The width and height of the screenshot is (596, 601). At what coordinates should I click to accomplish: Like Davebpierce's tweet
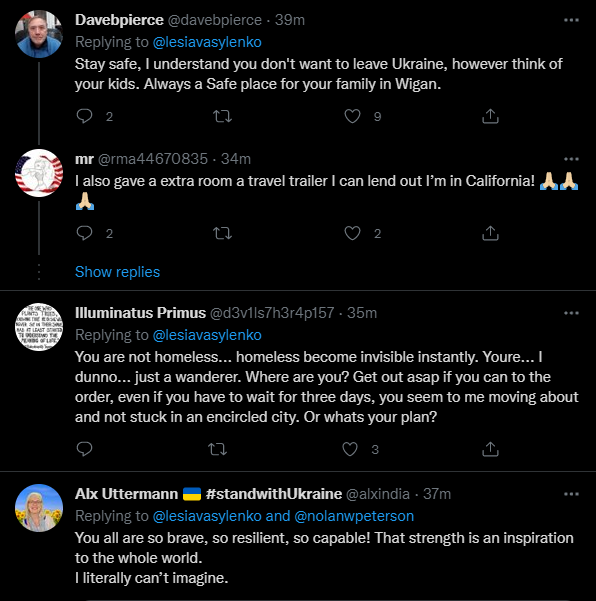tap(352, 116)
